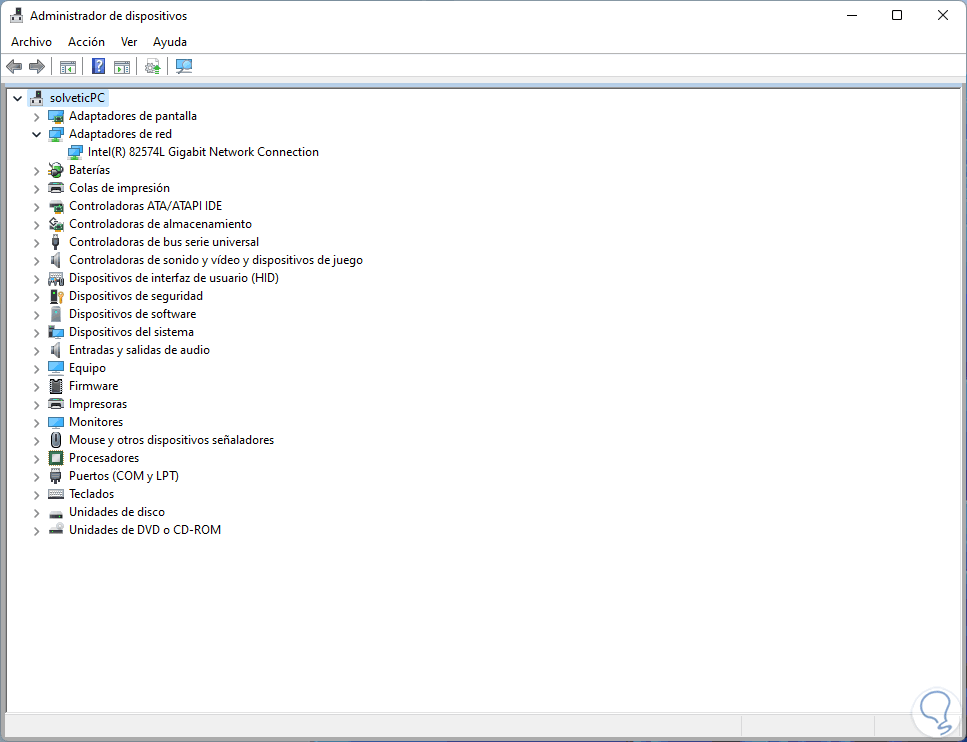Click the Adaptadores de pantalla icon
967x742 pixels.
56,116
